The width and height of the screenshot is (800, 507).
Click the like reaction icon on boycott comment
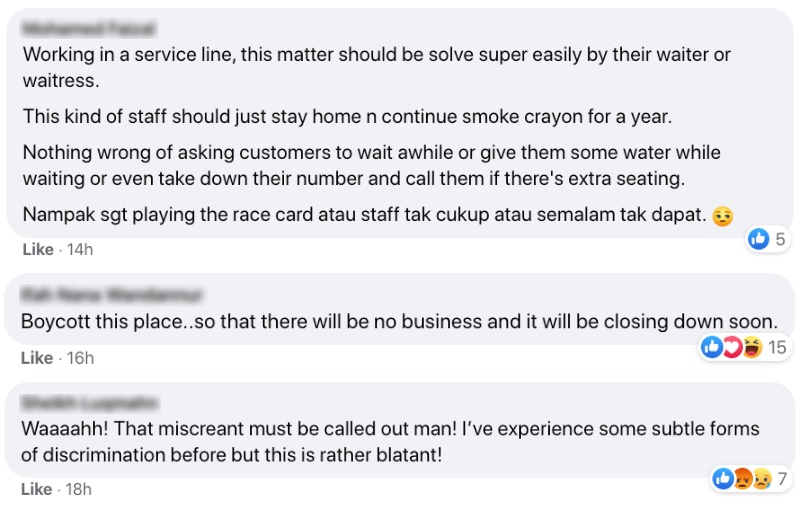712,347
